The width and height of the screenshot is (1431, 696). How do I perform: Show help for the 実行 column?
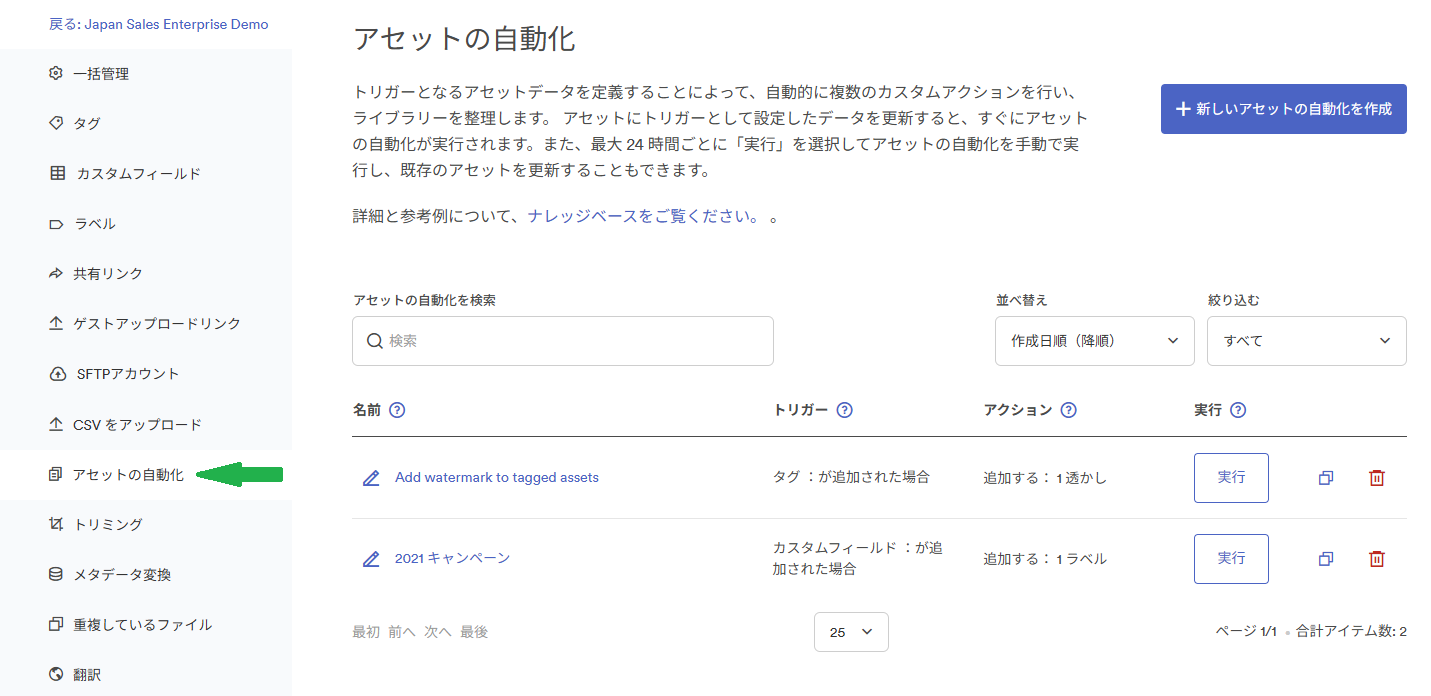pos(1238,410)
